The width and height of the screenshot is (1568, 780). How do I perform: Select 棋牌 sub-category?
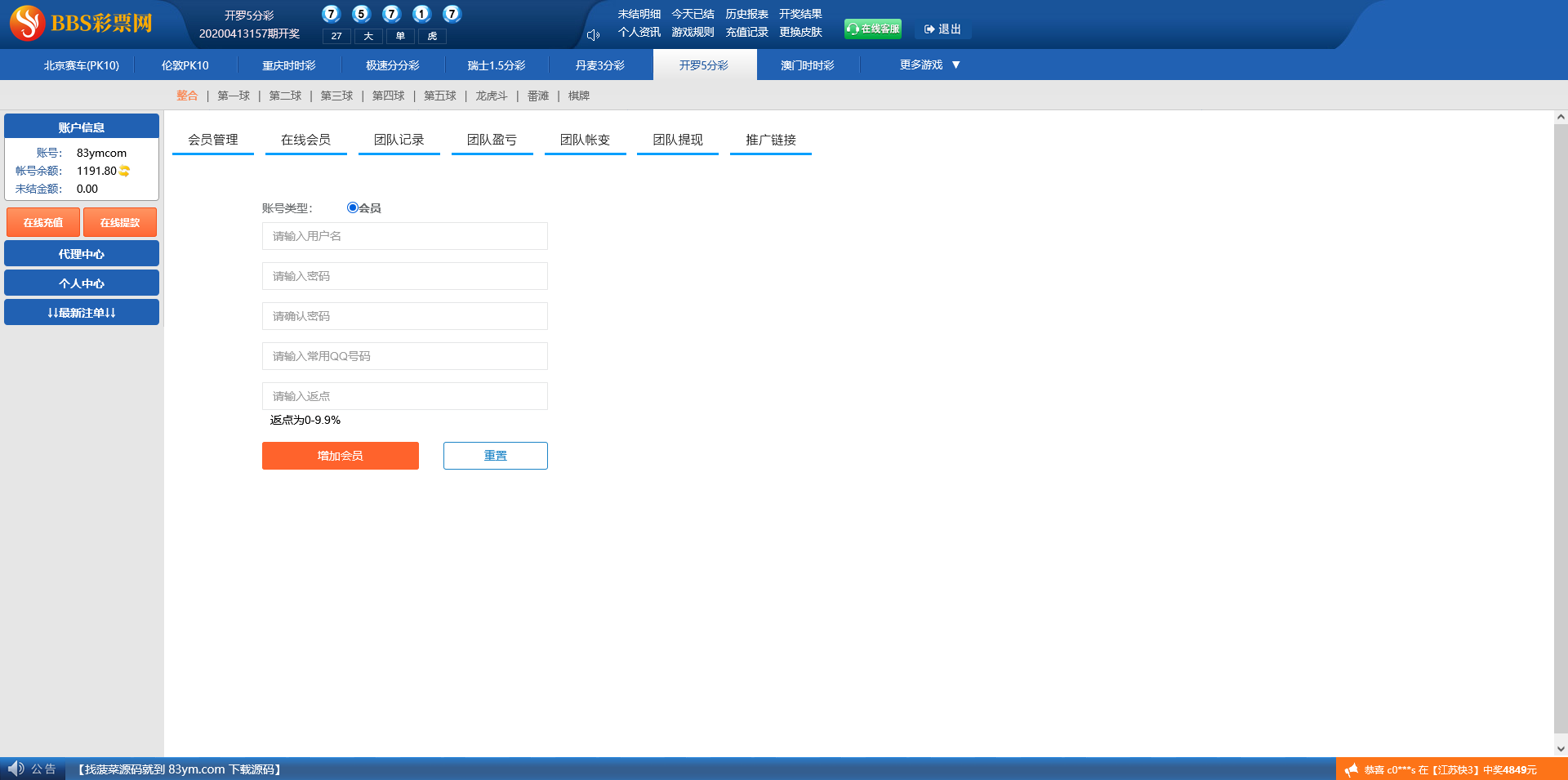click(579, 96)
